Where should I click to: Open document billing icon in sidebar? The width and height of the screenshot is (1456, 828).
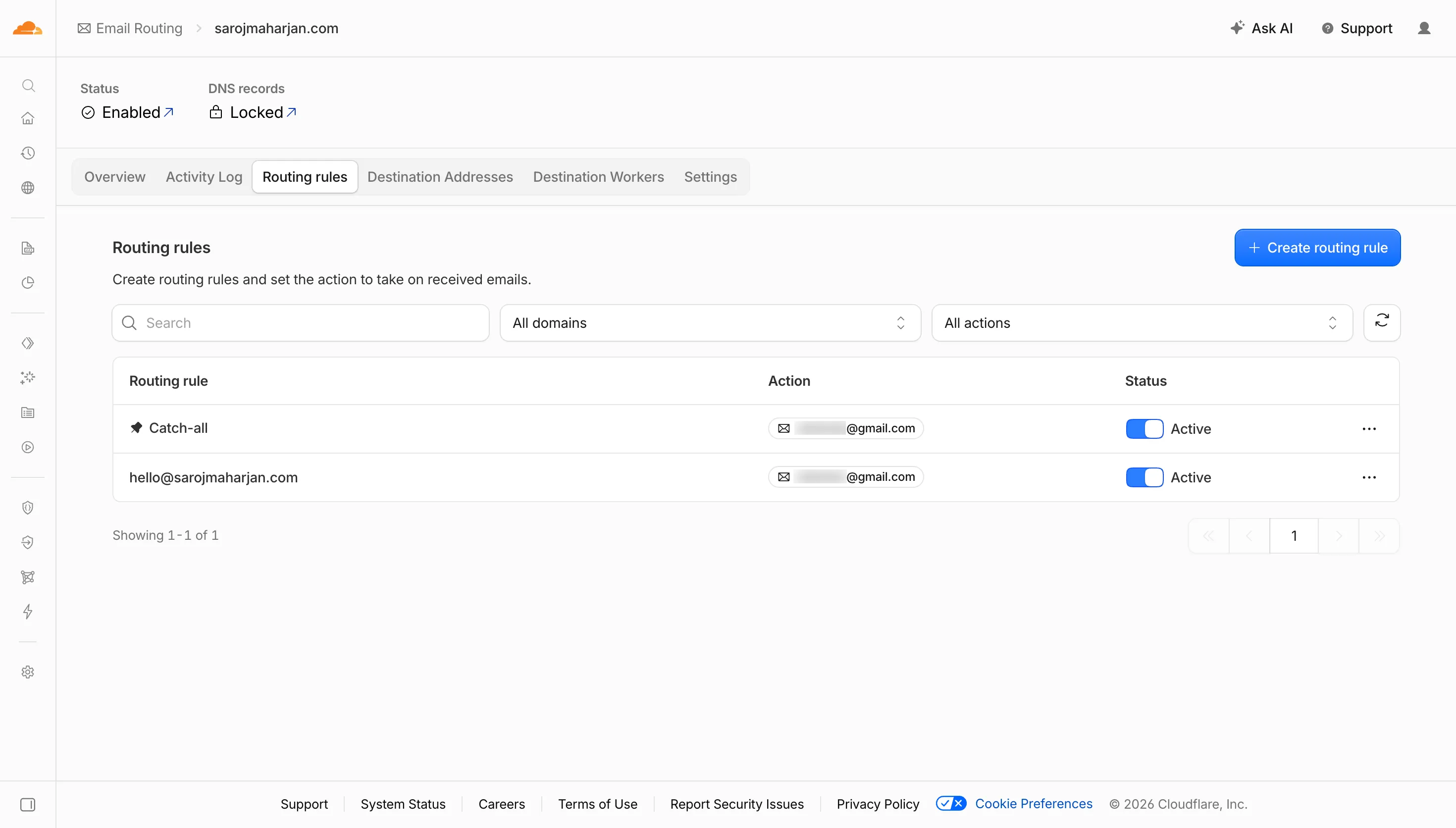point(28,248)
